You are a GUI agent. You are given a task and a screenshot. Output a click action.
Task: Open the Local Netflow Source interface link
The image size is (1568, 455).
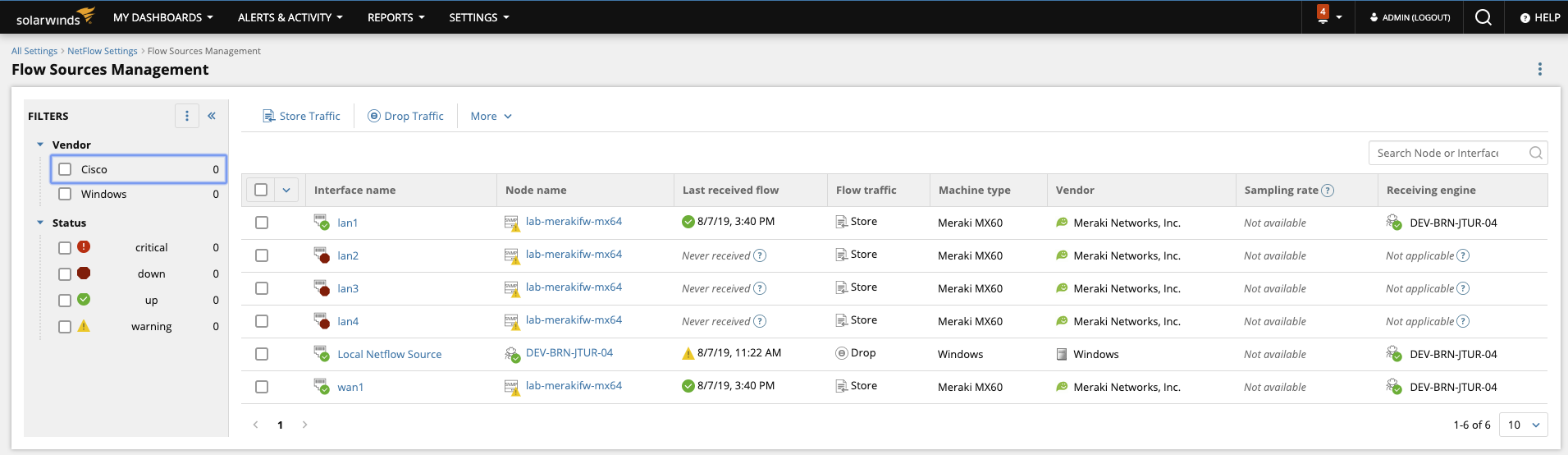pyautogui.click(x=389, y=354)
